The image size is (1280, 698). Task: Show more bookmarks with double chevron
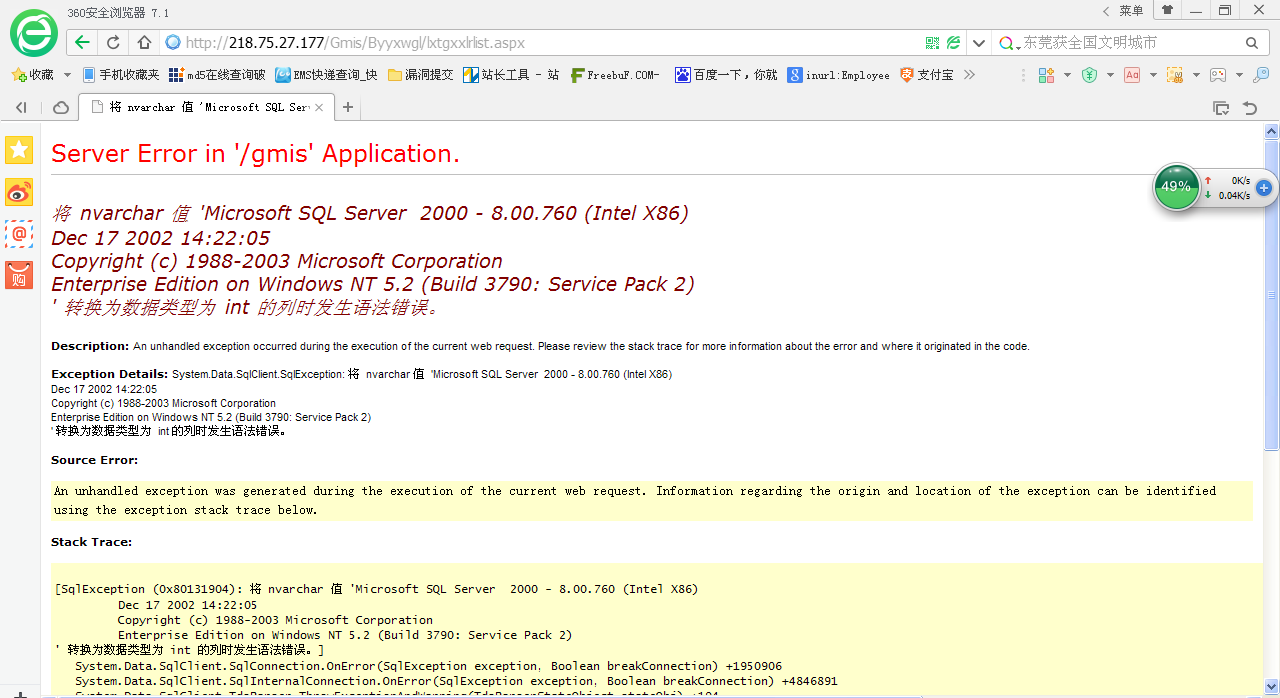click(969, 75)
